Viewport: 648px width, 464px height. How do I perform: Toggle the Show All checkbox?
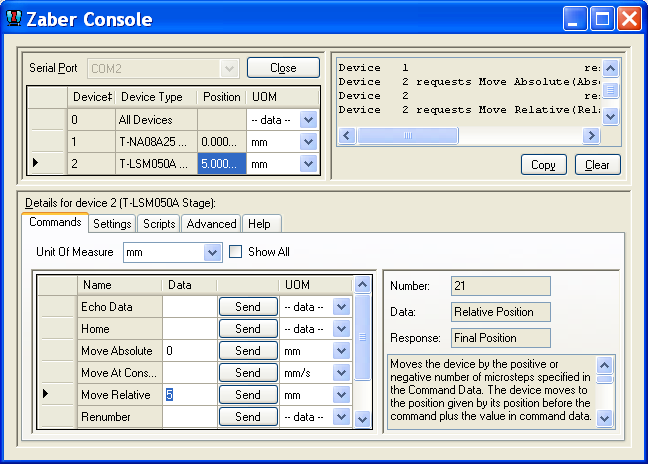pyautogui.click(x=235, y=252)
